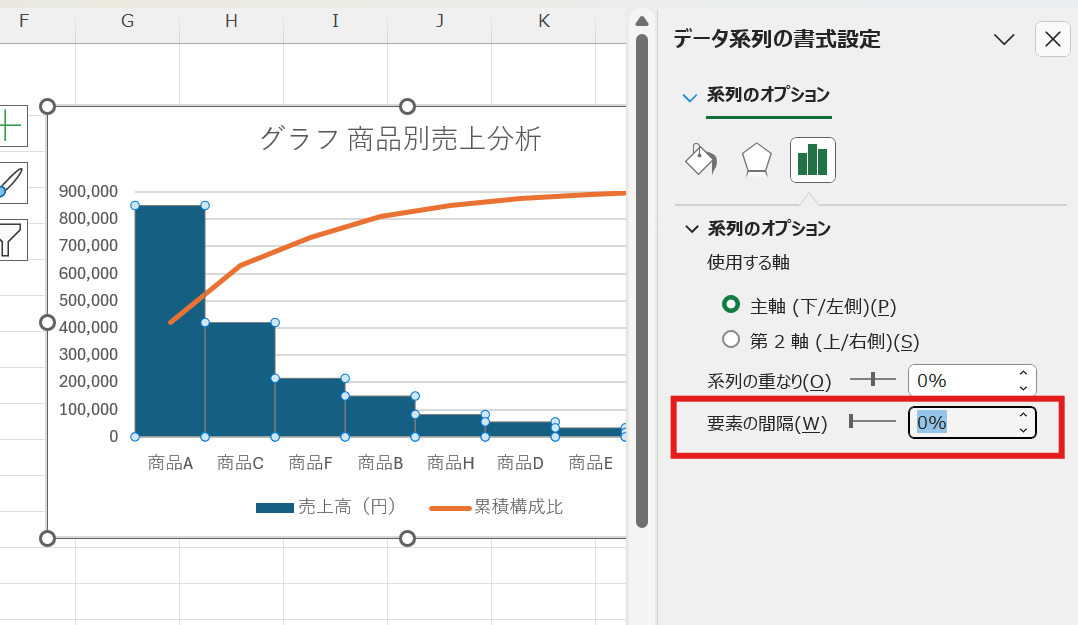
Task: Open the Fill & Line paint bucket tab
Action: [x=700, y=160]
